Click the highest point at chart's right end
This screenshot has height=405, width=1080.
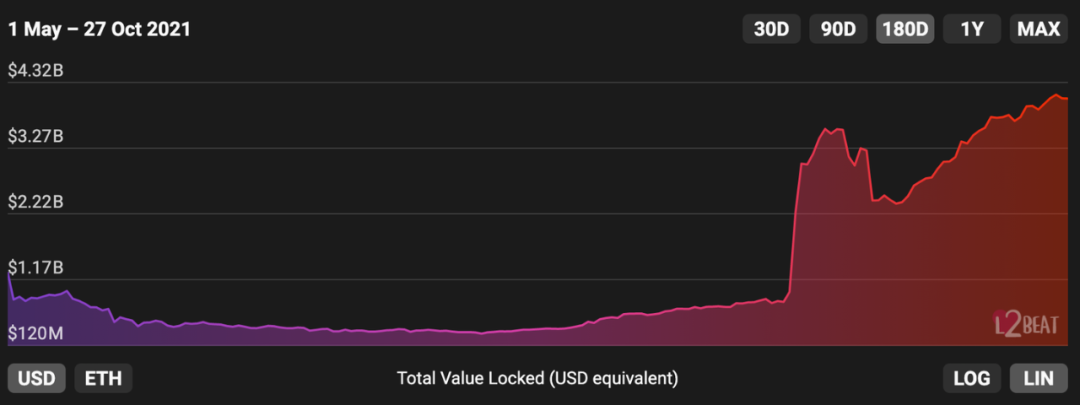click(x=1055, y=94)
